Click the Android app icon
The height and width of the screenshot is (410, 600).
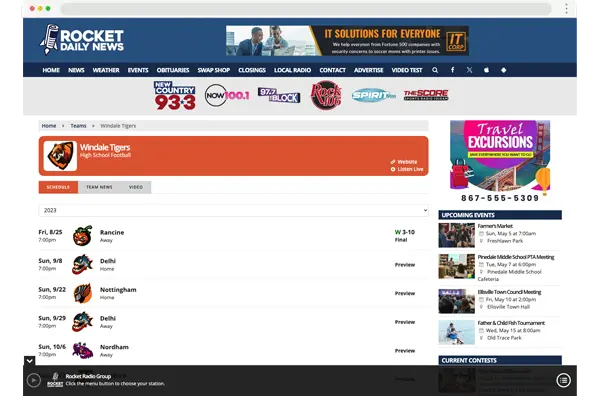[503, 70]
